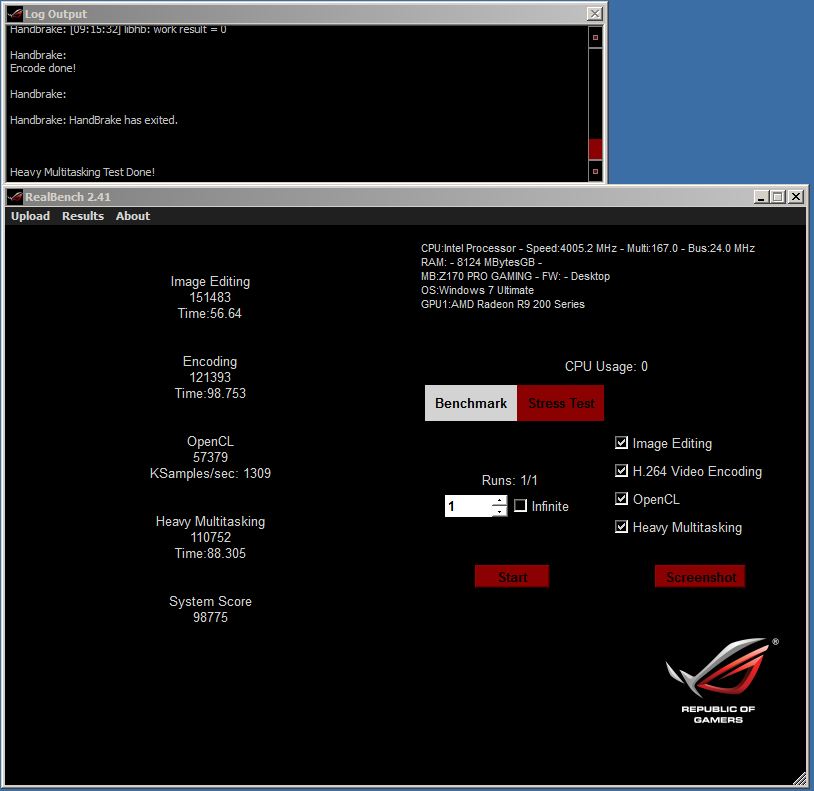Image resolution: width=814 pixels, height=791 pixels.
Task: Click the 'Encode done!' log line
Action: click(x=43, y=68)
